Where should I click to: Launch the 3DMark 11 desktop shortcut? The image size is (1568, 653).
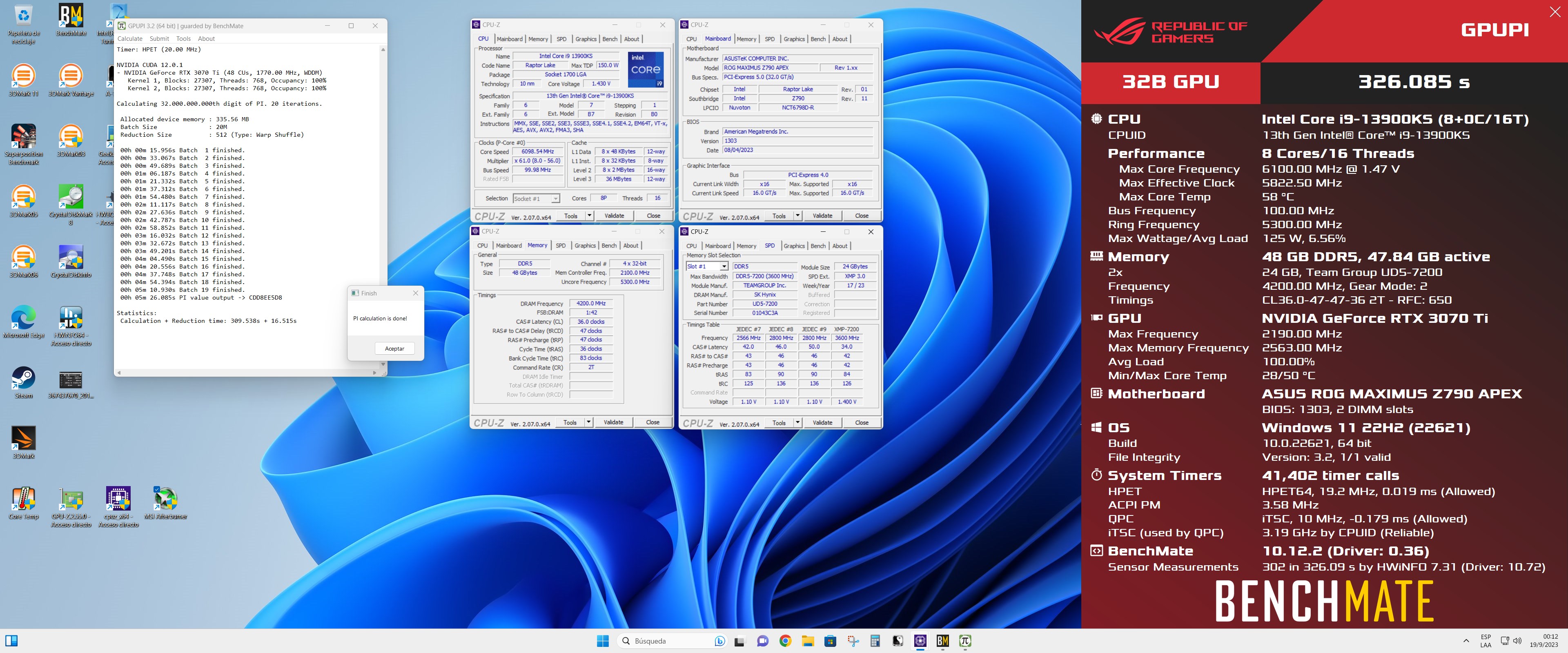coord(23,80)
